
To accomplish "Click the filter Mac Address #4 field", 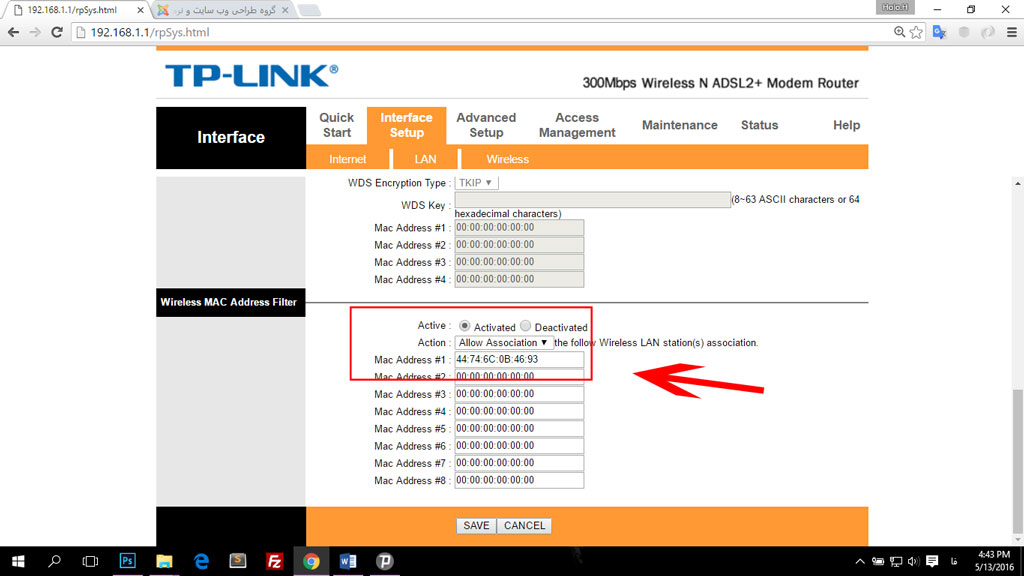I will click(519, 411).
